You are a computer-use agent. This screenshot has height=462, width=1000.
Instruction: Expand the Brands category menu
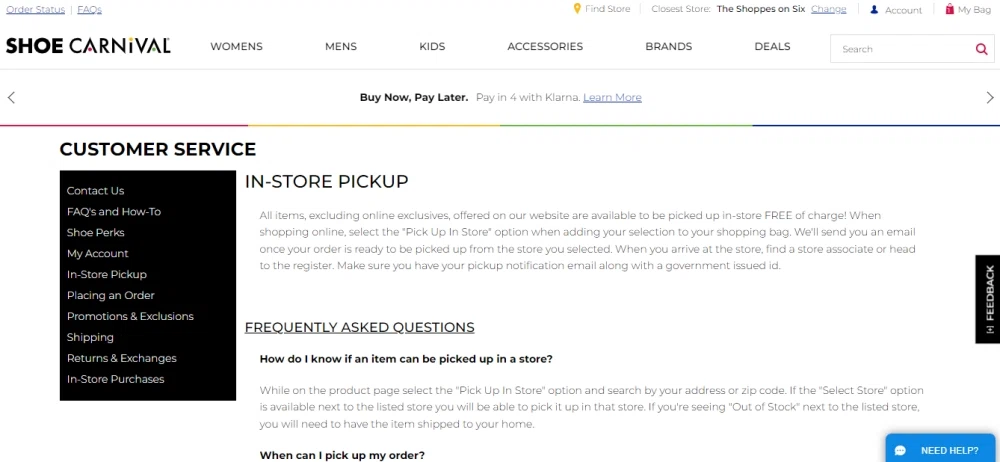pos(668,47)
